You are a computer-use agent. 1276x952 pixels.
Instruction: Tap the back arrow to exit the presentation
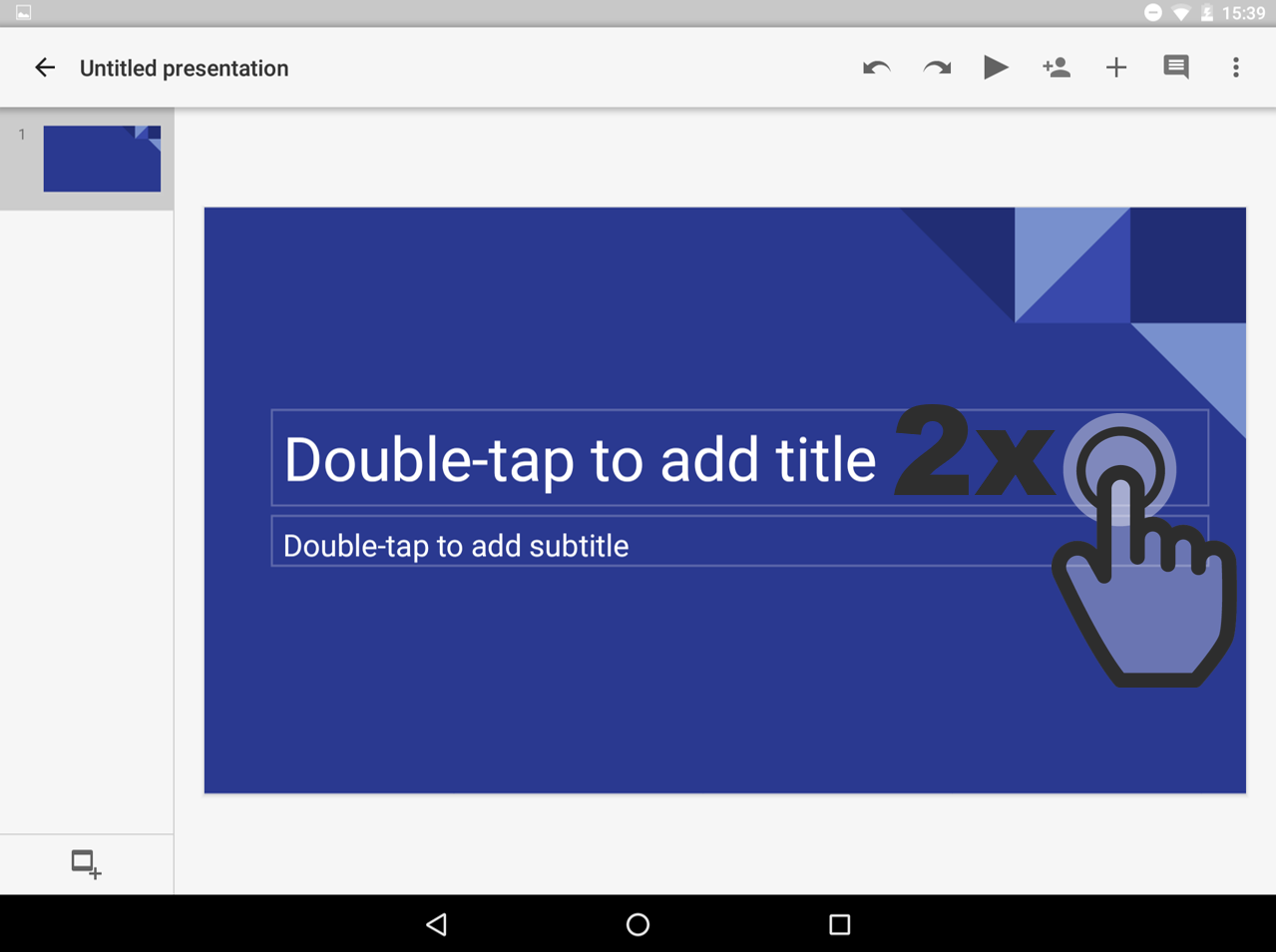pos(45,68)
